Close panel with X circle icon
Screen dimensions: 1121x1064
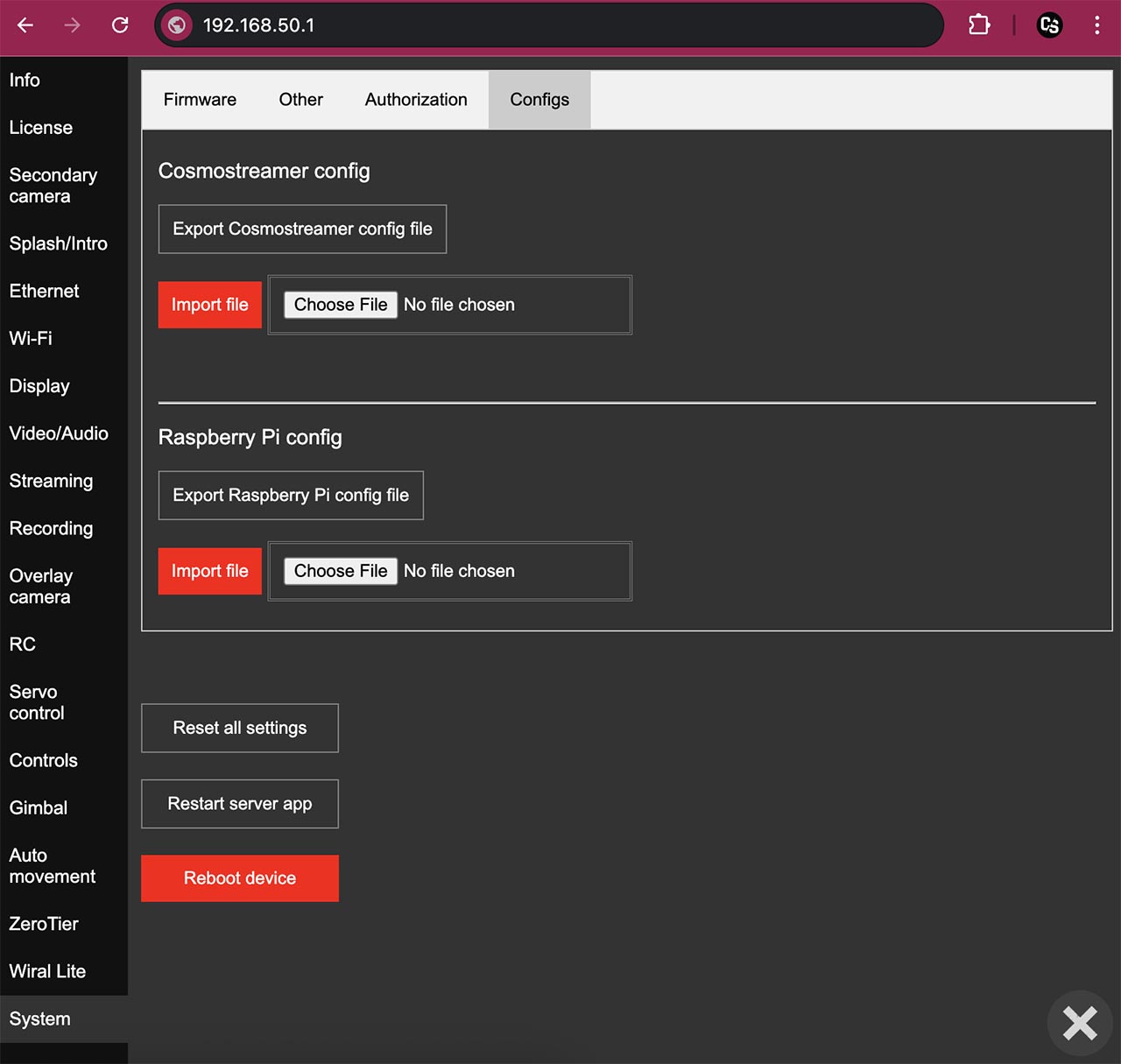point(1080,1023)
